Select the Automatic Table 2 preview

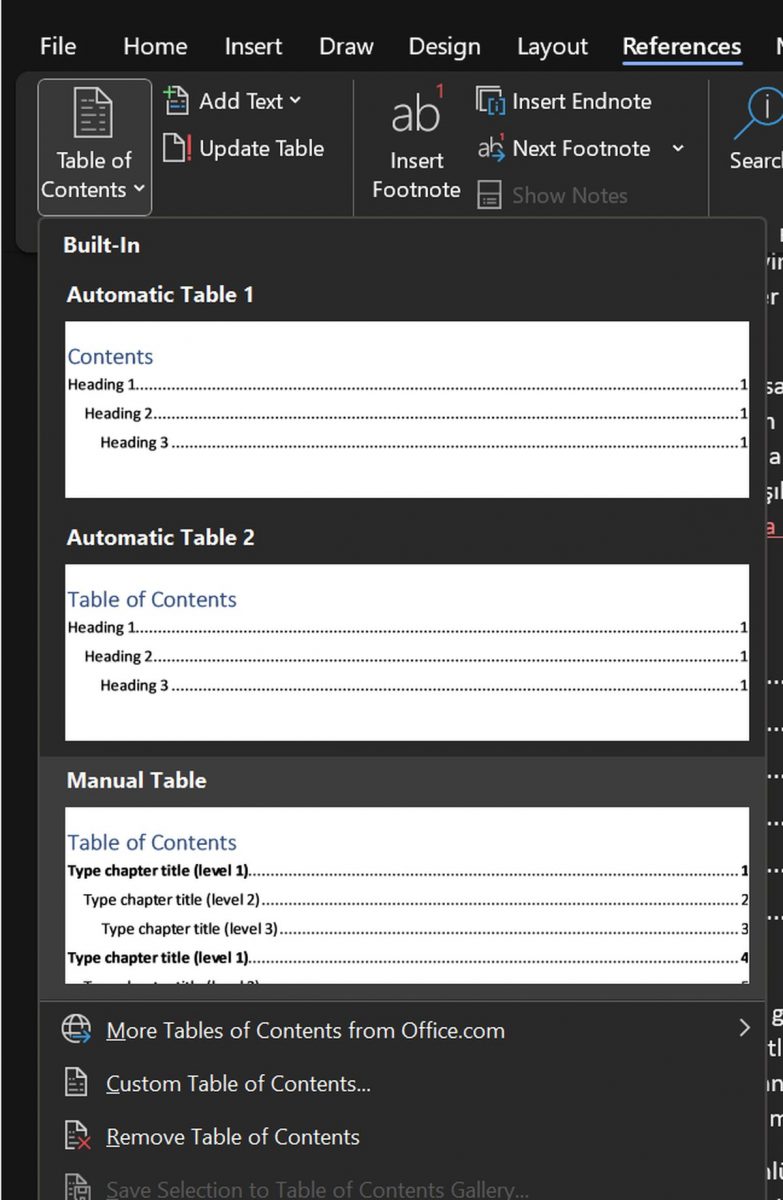(406, 652)
